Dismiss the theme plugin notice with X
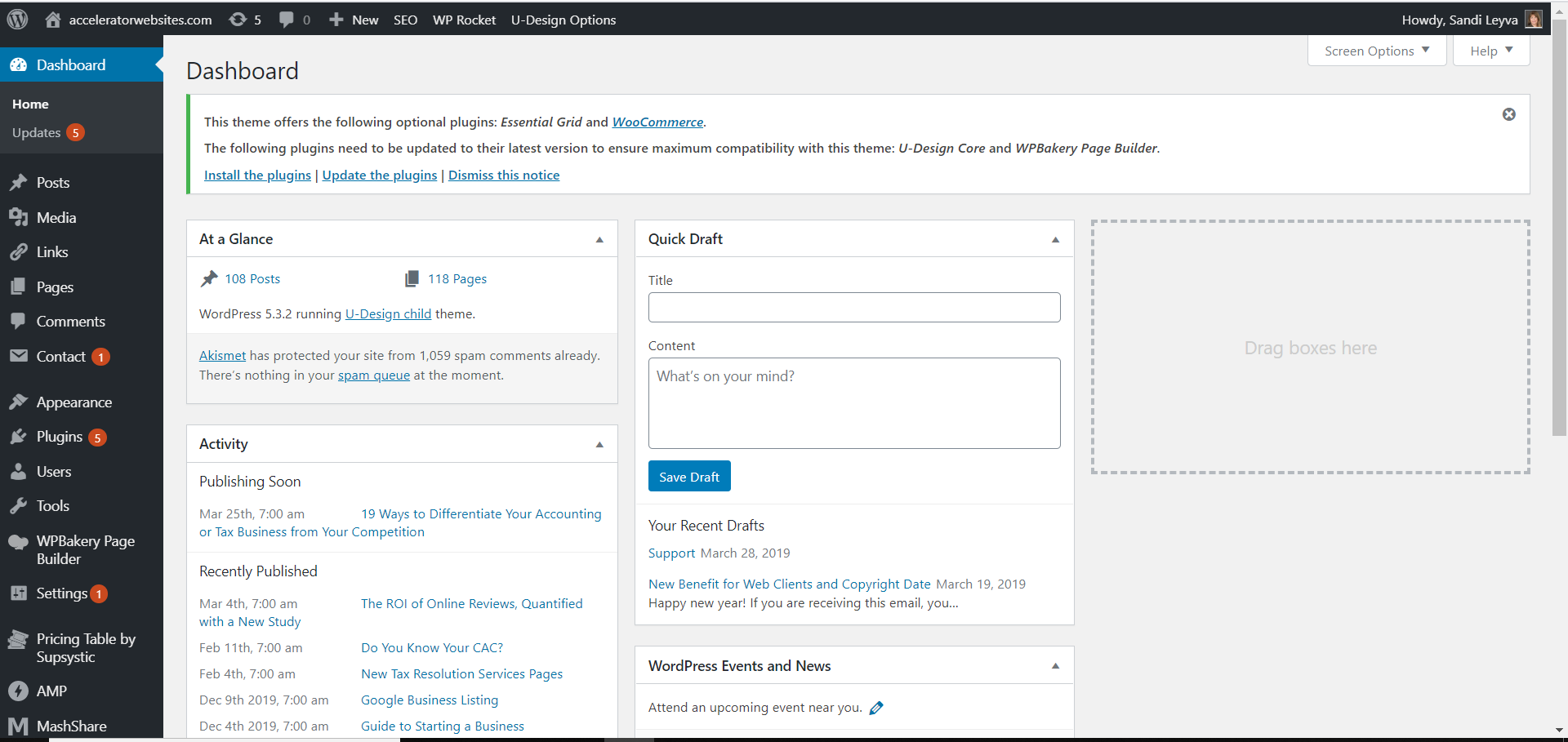 (1509, 114)
